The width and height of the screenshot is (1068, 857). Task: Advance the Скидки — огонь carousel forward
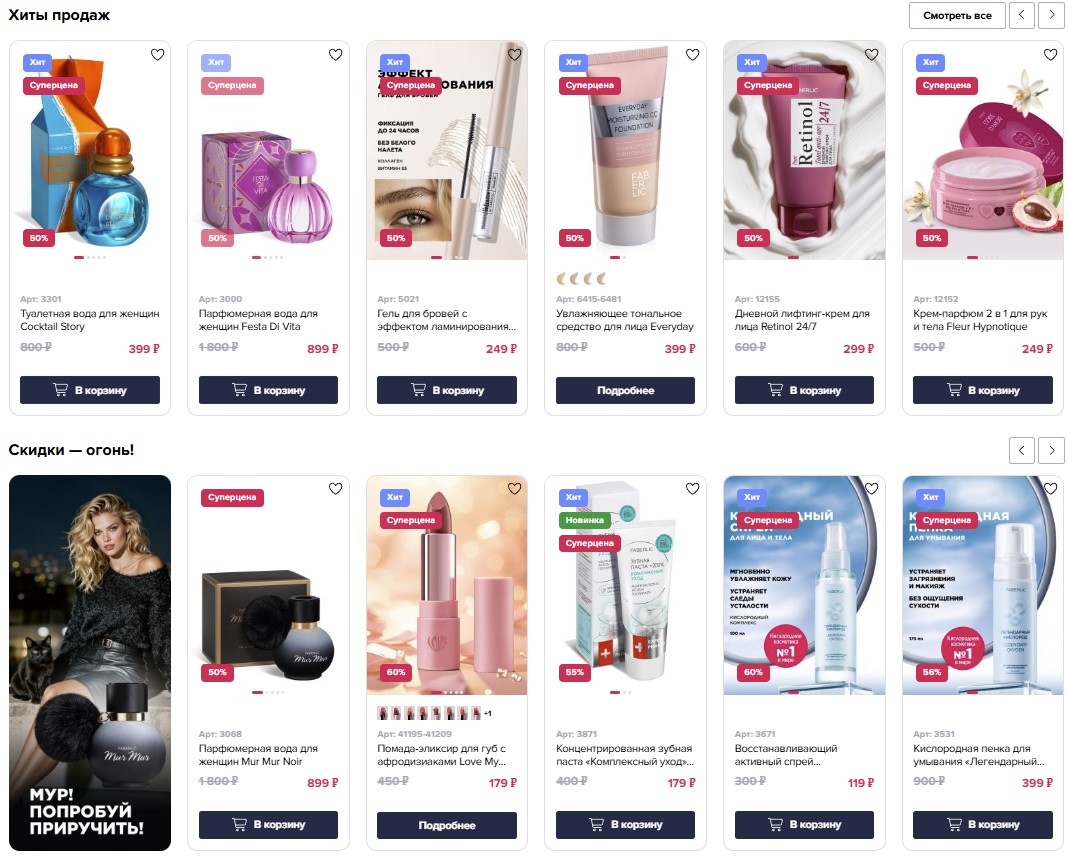(x=1051, y=450)
